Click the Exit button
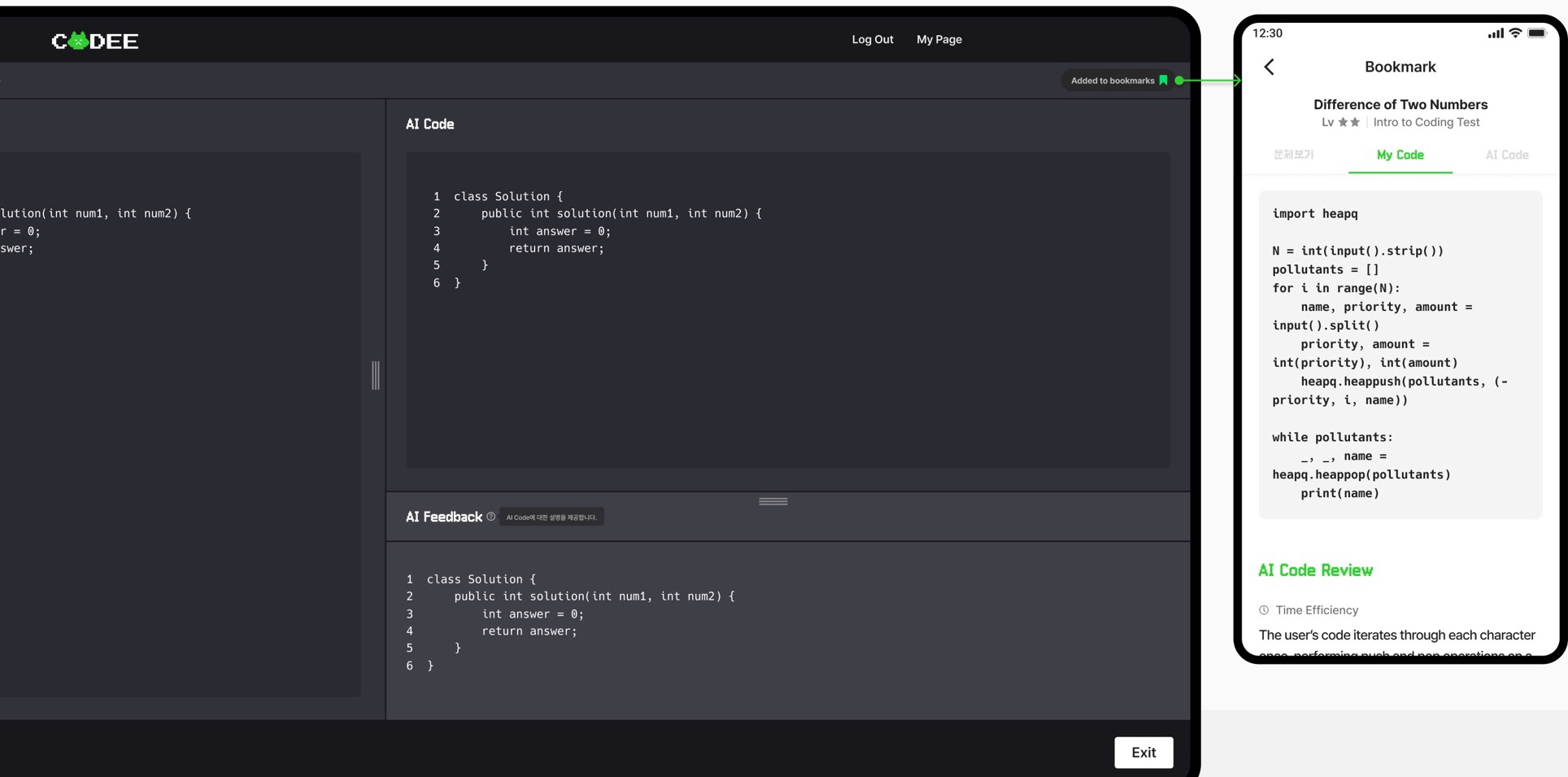 pos(1143,753)
